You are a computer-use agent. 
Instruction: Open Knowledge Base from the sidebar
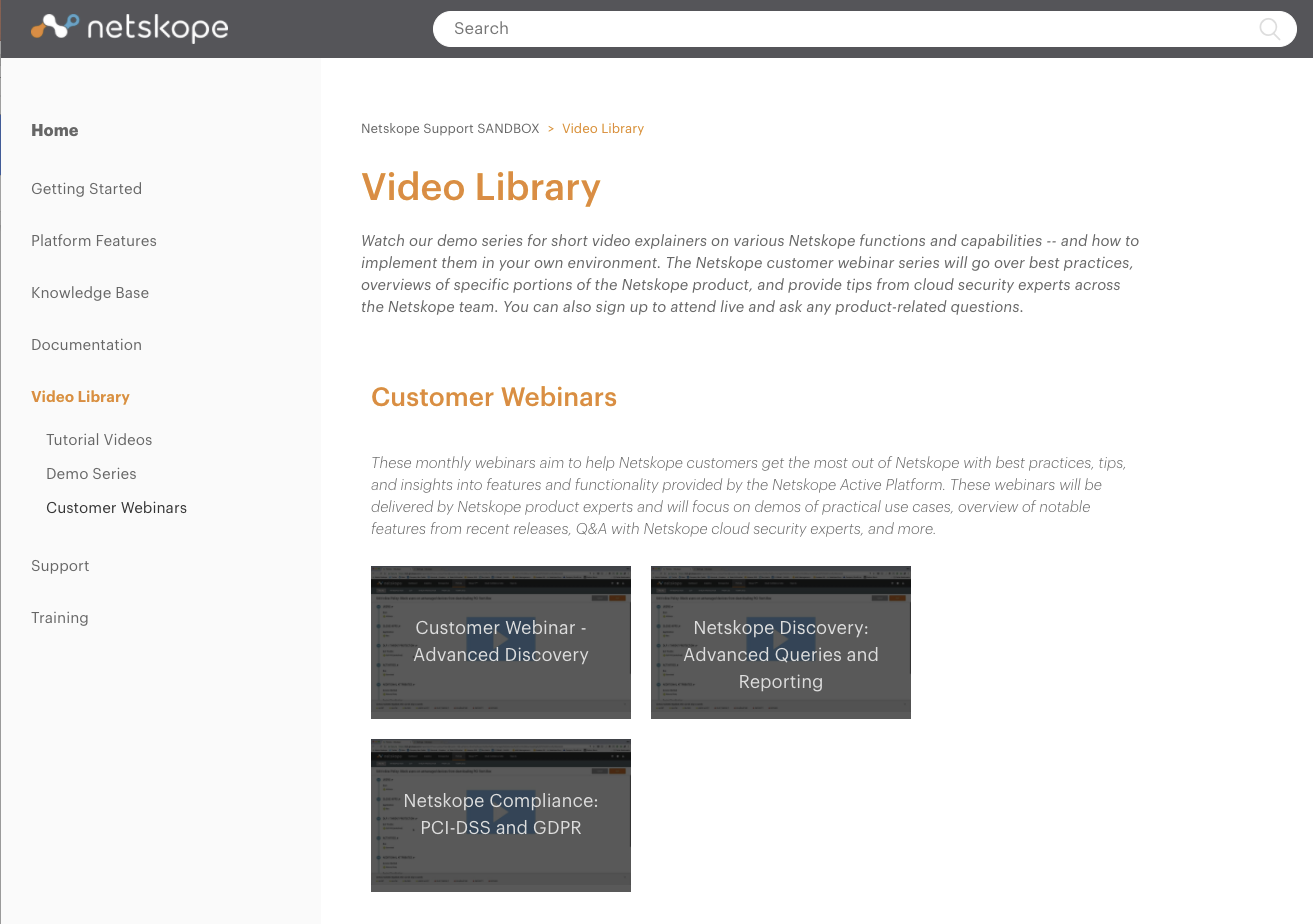pyautogui.click(x=90, y=293)
